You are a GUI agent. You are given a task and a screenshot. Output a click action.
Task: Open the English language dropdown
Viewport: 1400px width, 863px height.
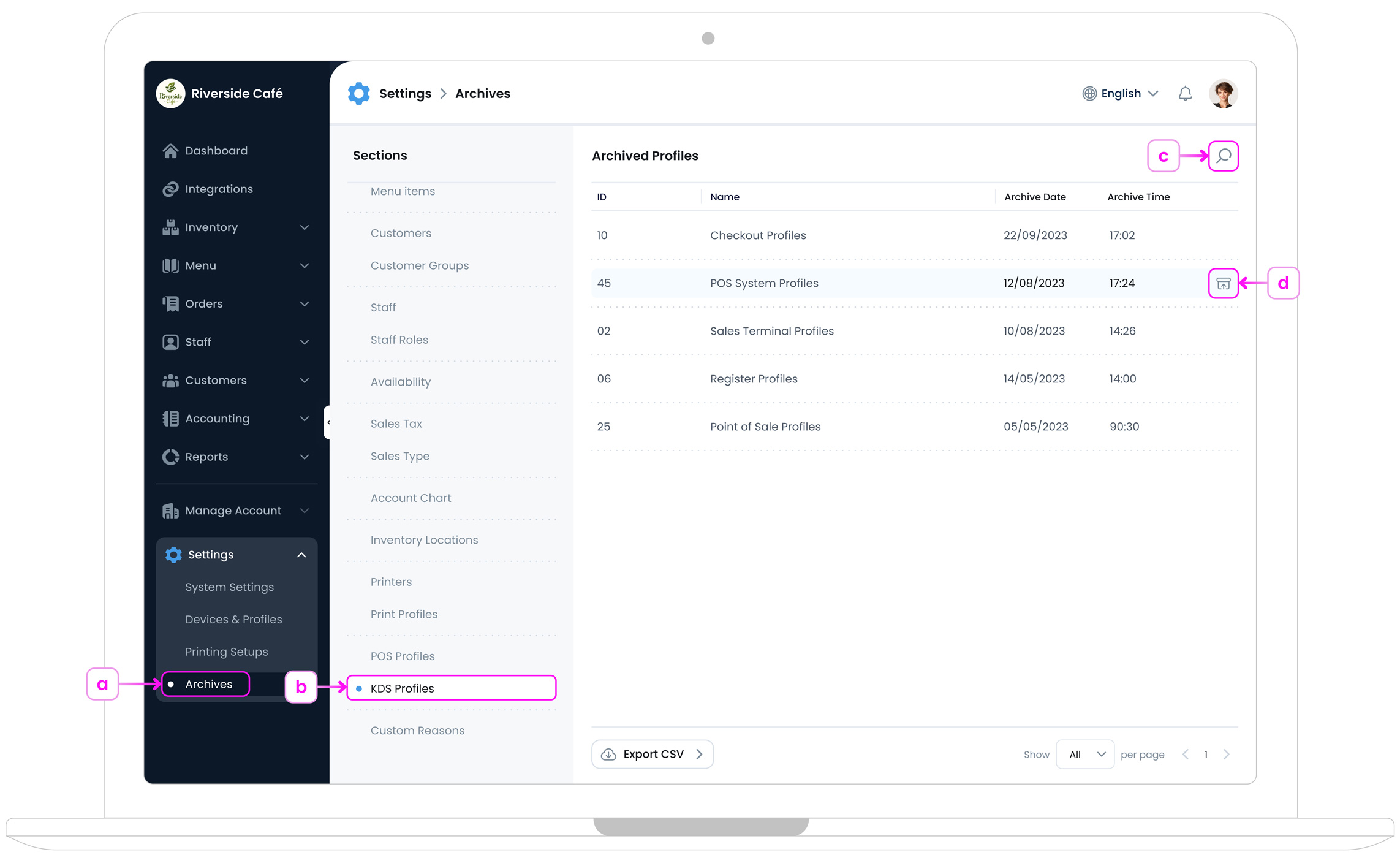tap(1120, 93)
